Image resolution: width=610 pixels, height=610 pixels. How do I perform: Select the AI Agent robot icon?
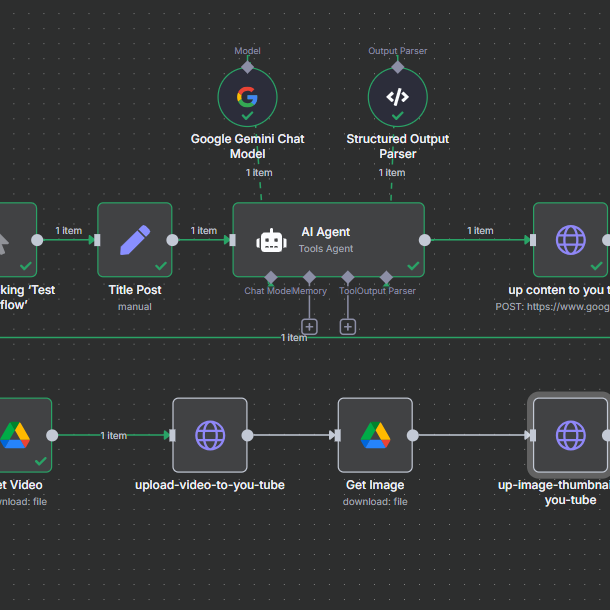(272, 241)
